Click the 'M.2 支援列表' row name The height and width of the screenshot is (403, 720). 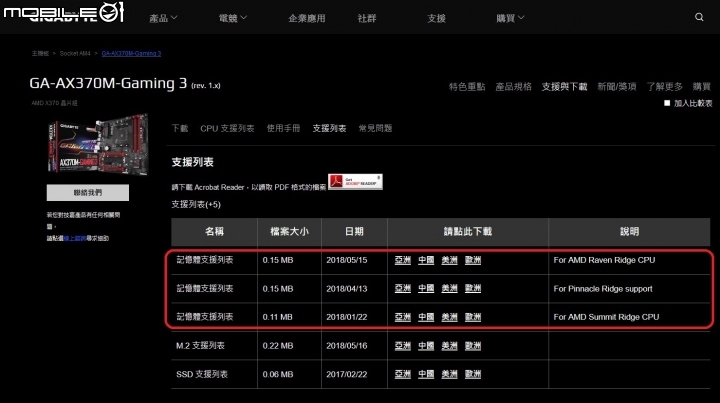tap(200, 346)
